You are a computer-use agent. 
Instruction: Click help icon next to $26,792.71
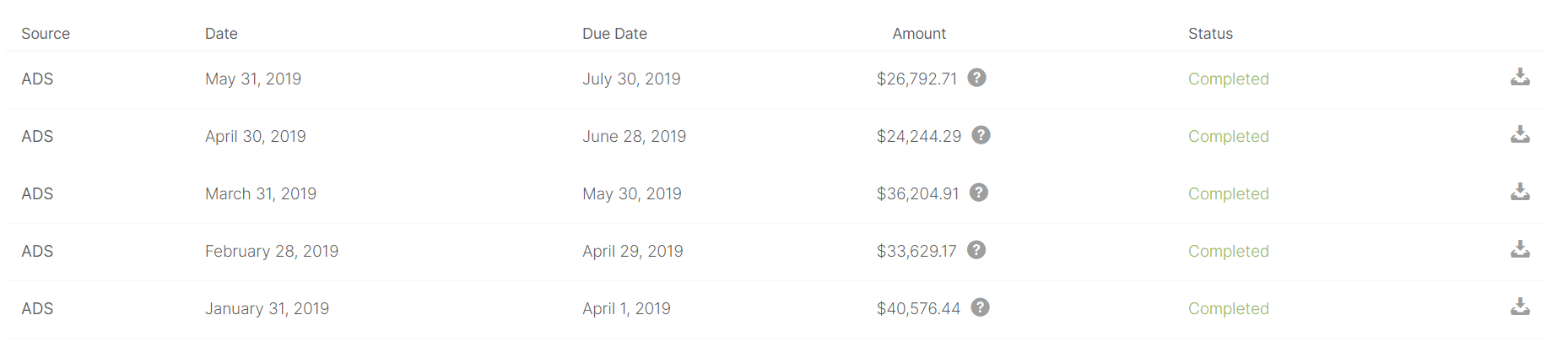(x=976, y=78)
